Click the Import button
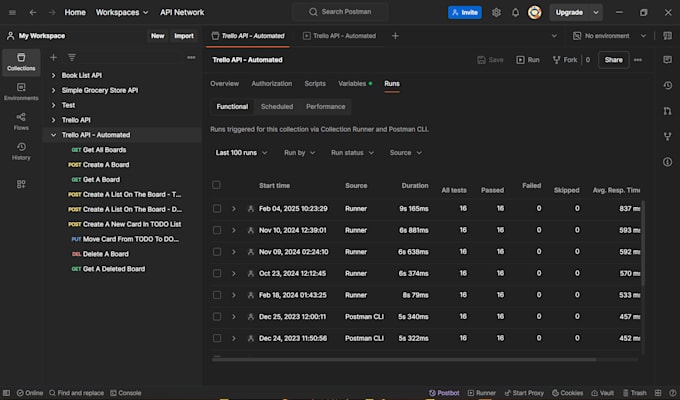The width and height of the screenshot is (680, 400). (x=184, y=35)
